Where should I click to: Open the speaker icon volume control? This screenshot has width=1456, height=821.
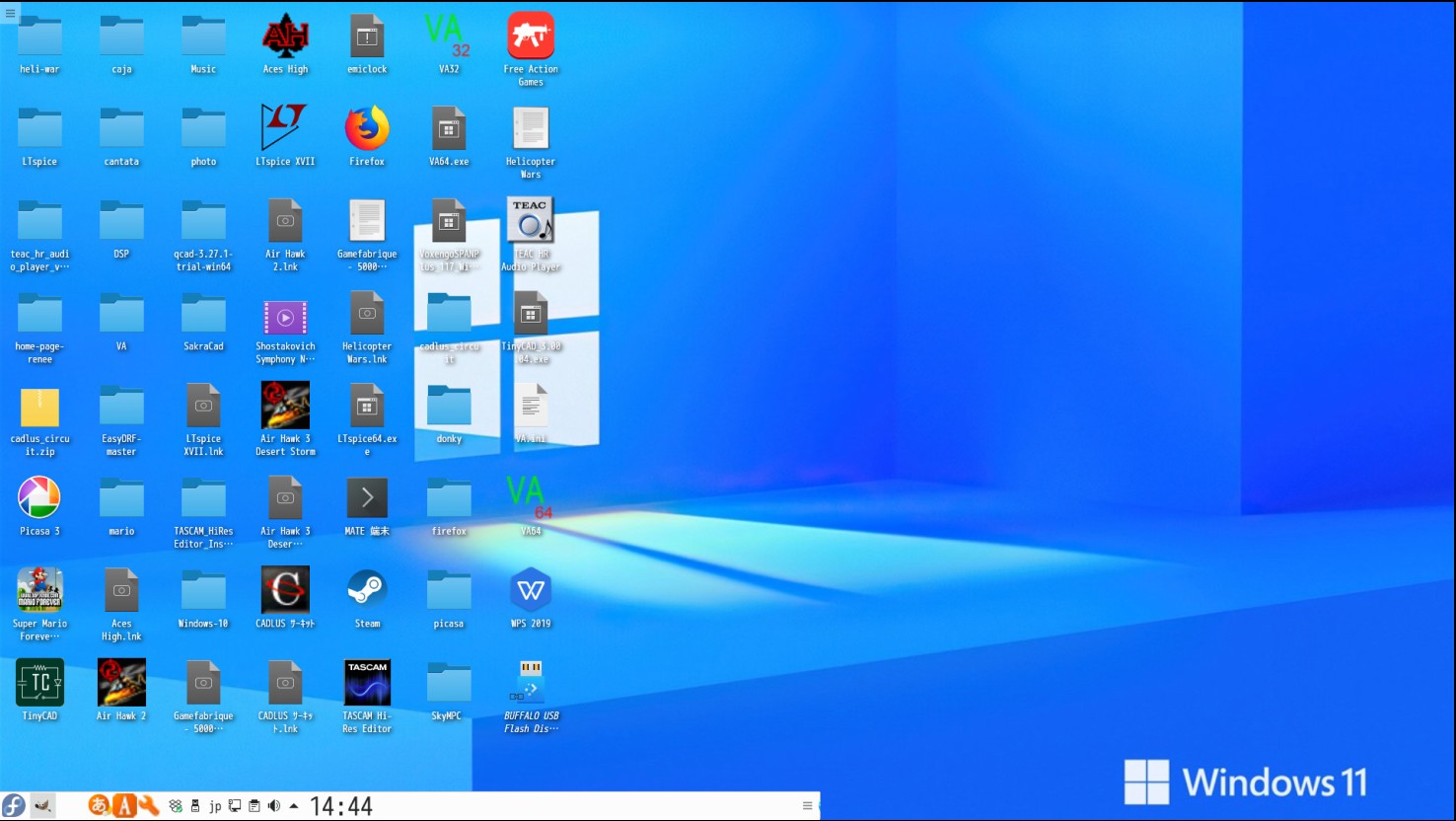click(273, 805)
